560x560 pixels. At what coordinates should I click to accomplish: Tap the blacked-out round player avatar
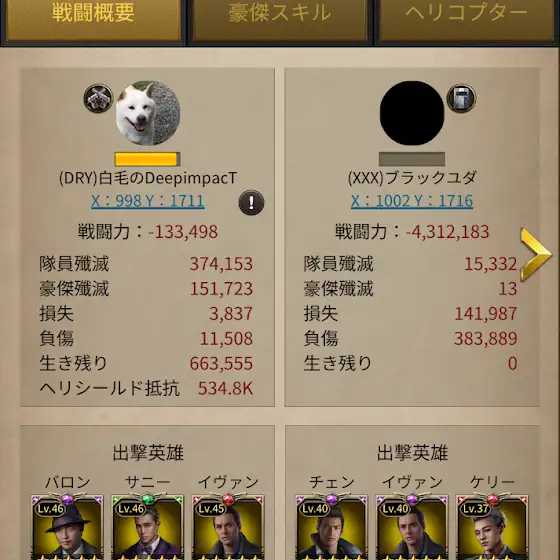coord(412,113)
